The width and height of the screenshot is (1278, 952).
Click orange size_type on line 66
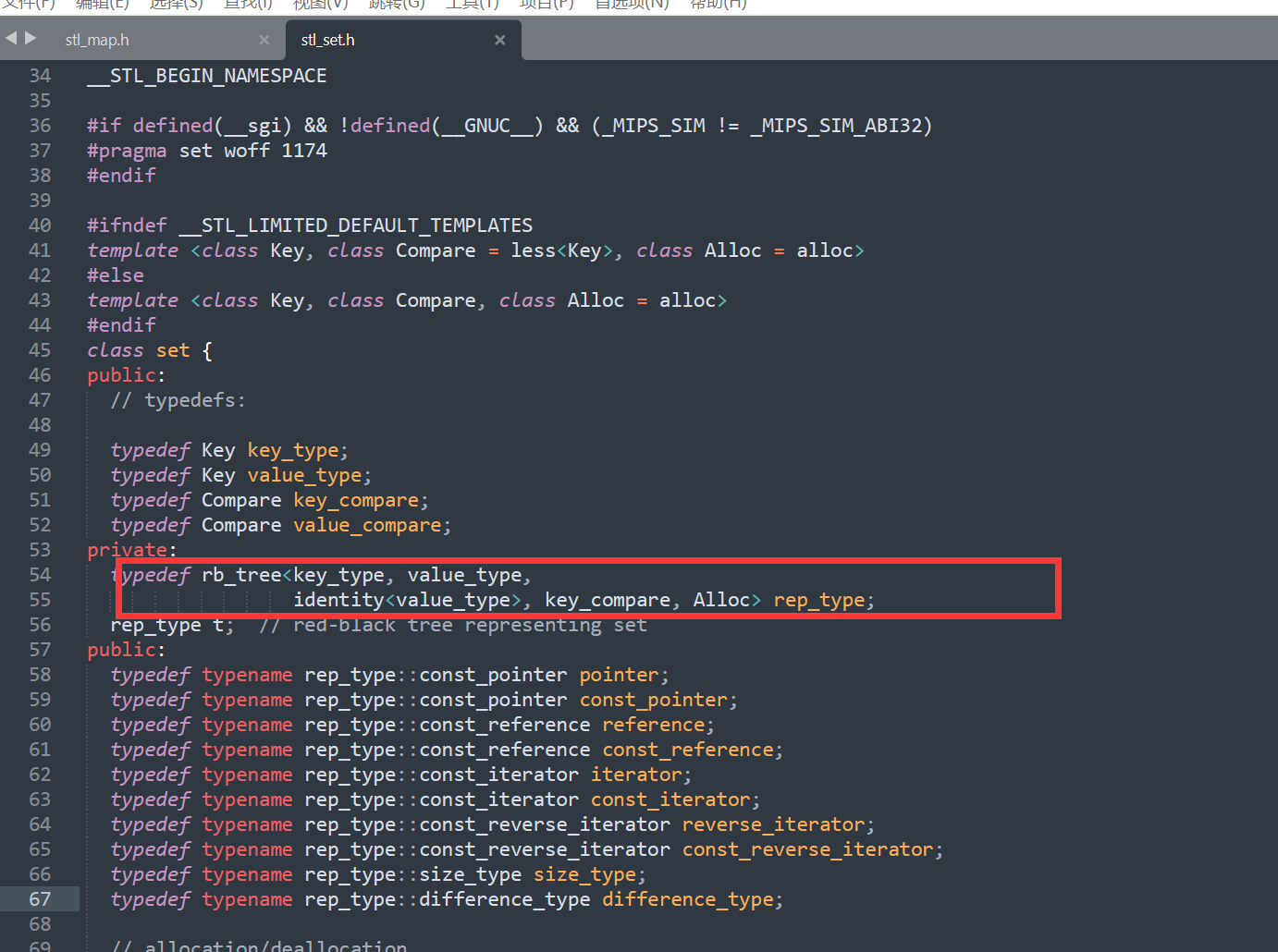(584, 874)
